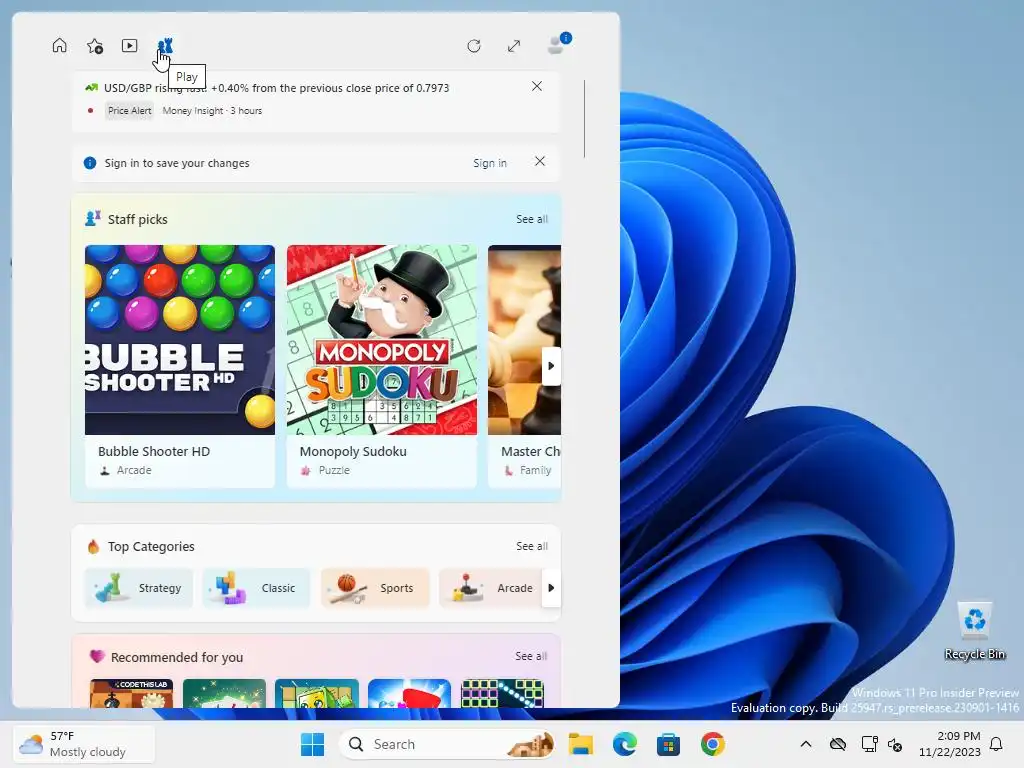Screen dimensions: 1024x768
Task: Close the sign-in notification banner
Action: tap(539, 161)
